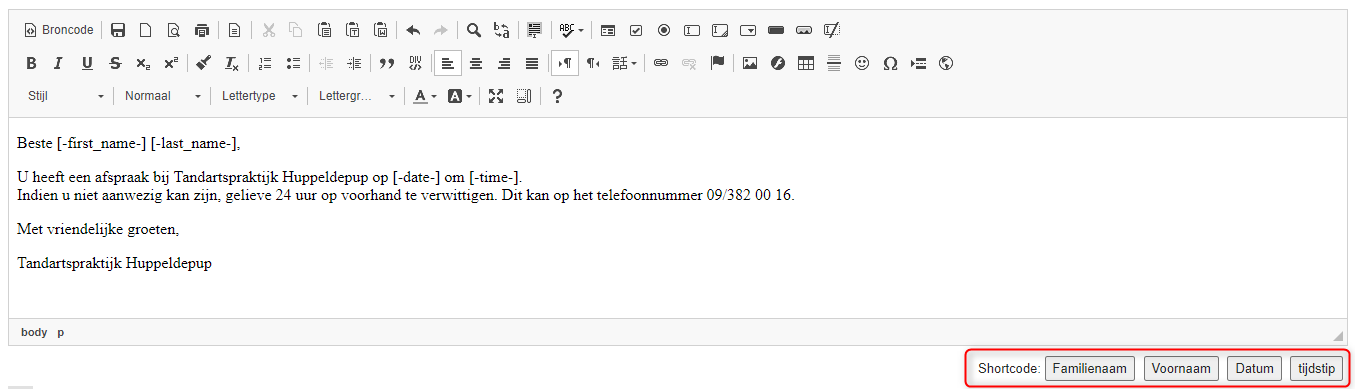Print the editor content

tap(203, 30)
